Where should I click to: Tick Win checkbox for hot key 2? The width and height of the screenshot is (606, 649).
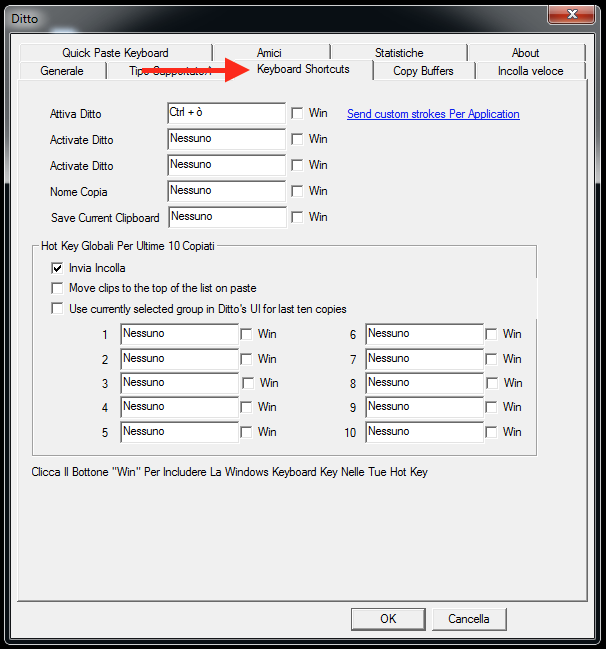click(x=246, y=359)
